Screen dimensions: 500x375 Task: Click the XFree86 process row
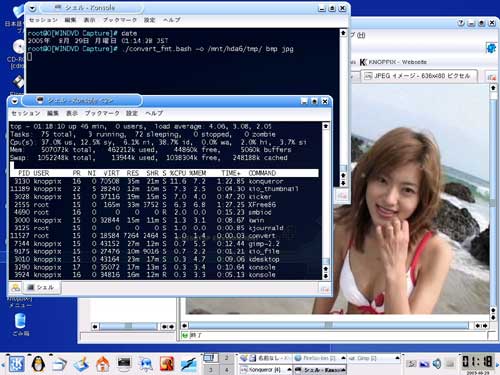[x=164, y=205]
